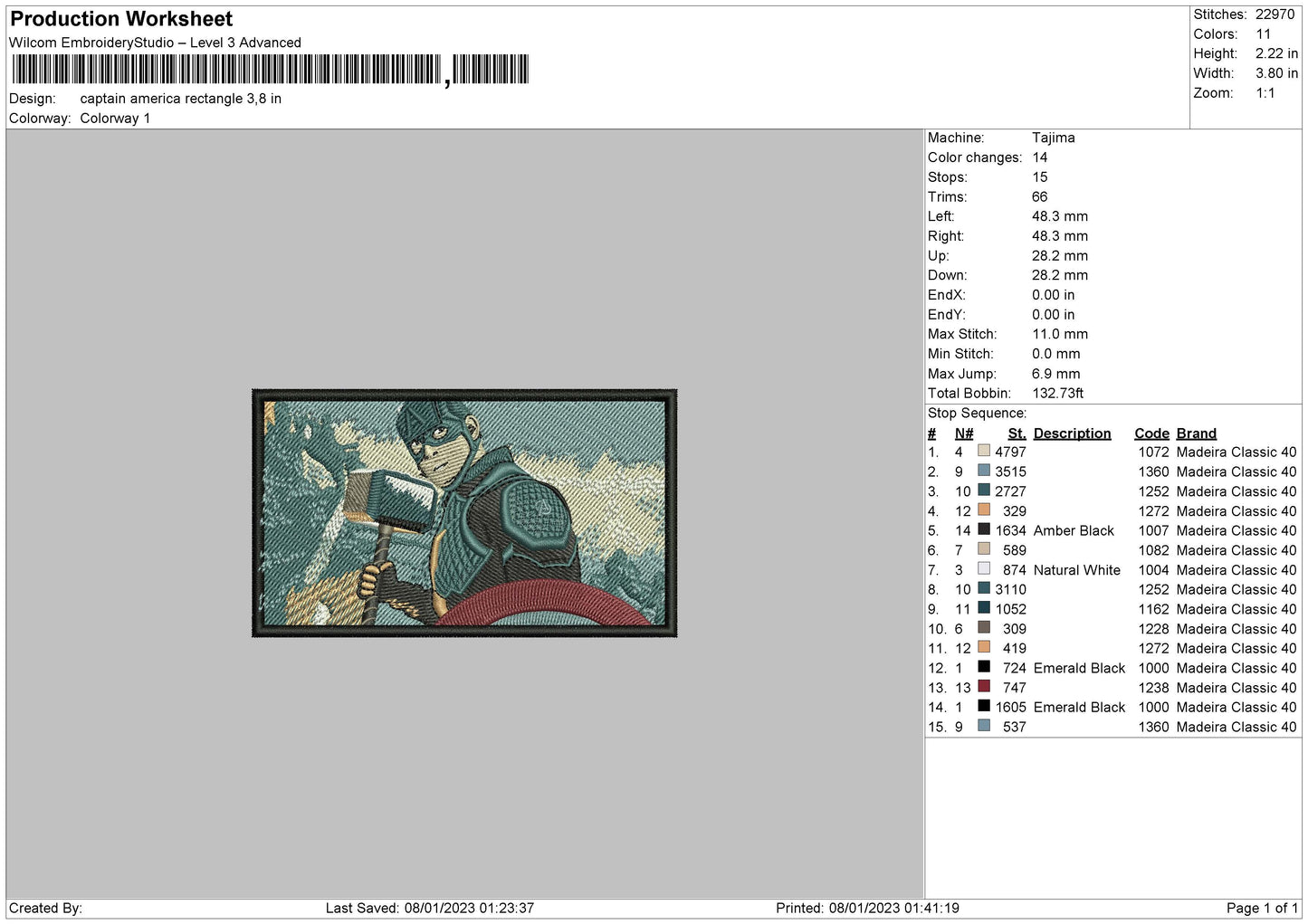This screenshot has width=1308, height=924.
Task: Click the Max Stitch value 11.0 mm
Action: tap(1060, 334)
